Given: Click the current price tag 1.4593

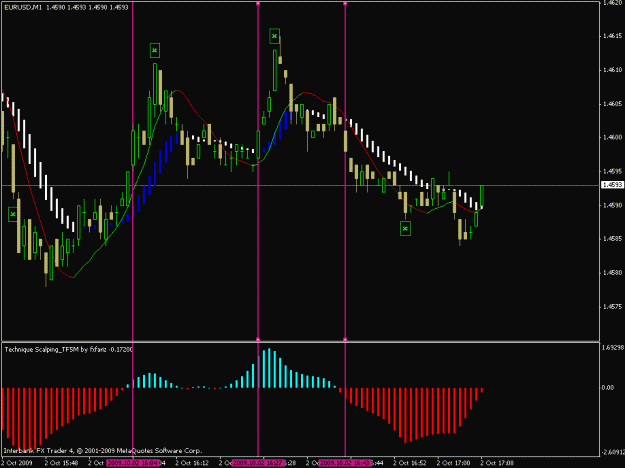Looking at the screenshot, I should 612,185.
